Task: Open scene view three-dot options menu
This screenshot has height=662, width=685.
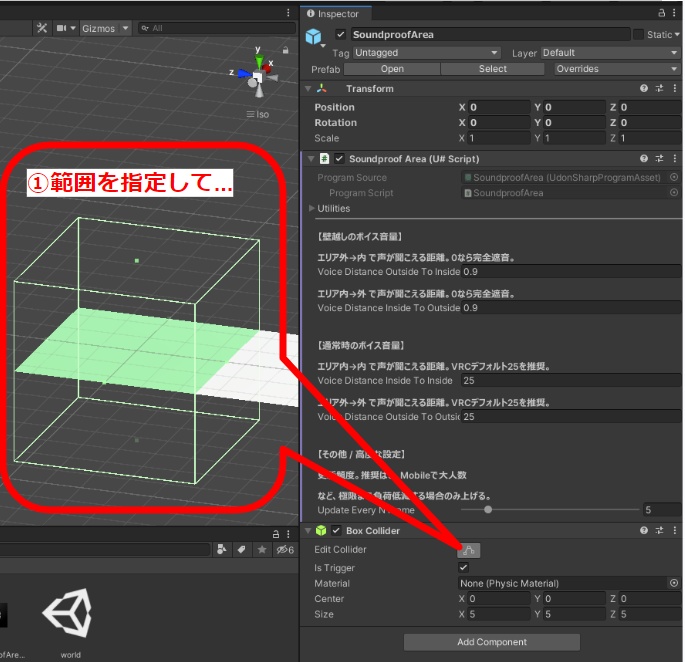Action: (x=288, y=13)
